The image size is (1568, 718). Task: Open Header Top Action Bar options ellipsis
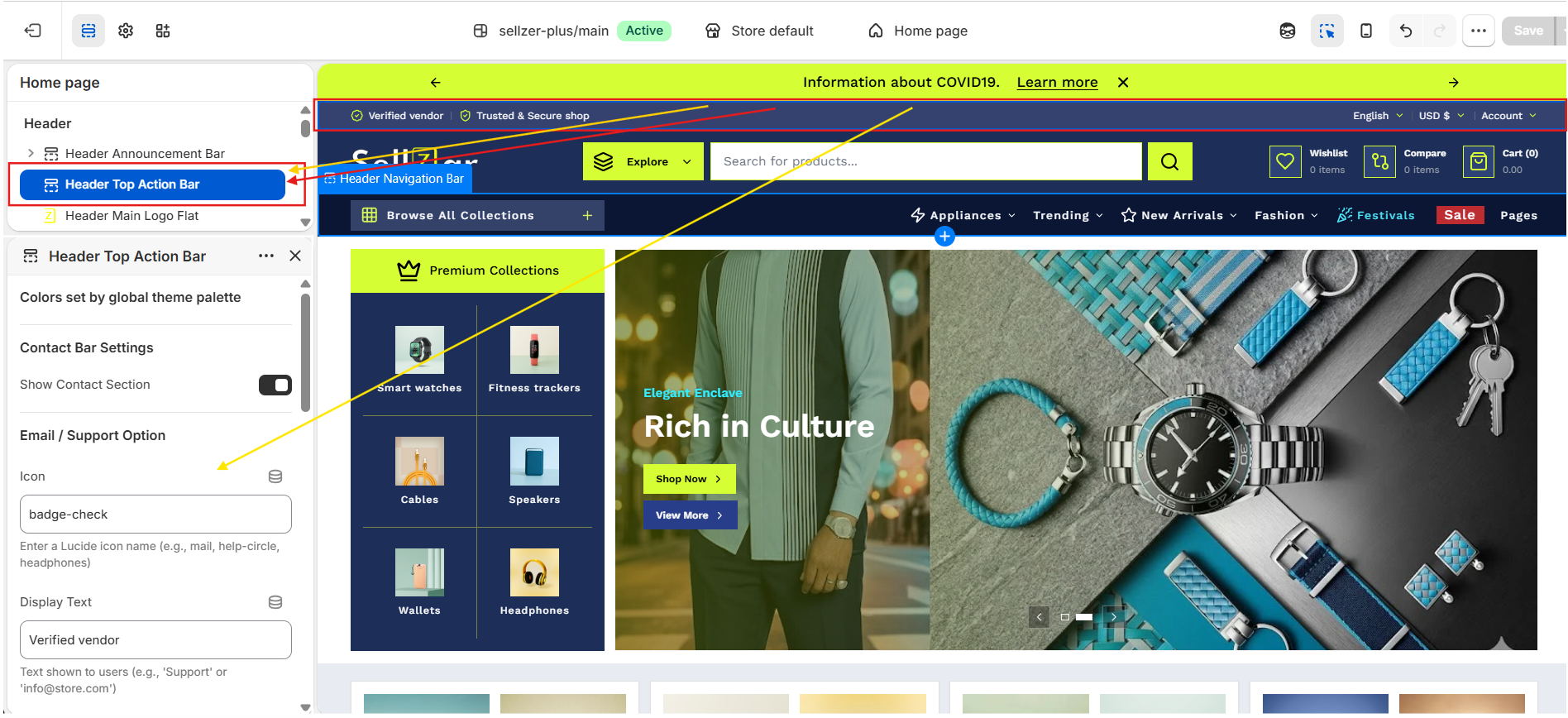coord(266,256)
